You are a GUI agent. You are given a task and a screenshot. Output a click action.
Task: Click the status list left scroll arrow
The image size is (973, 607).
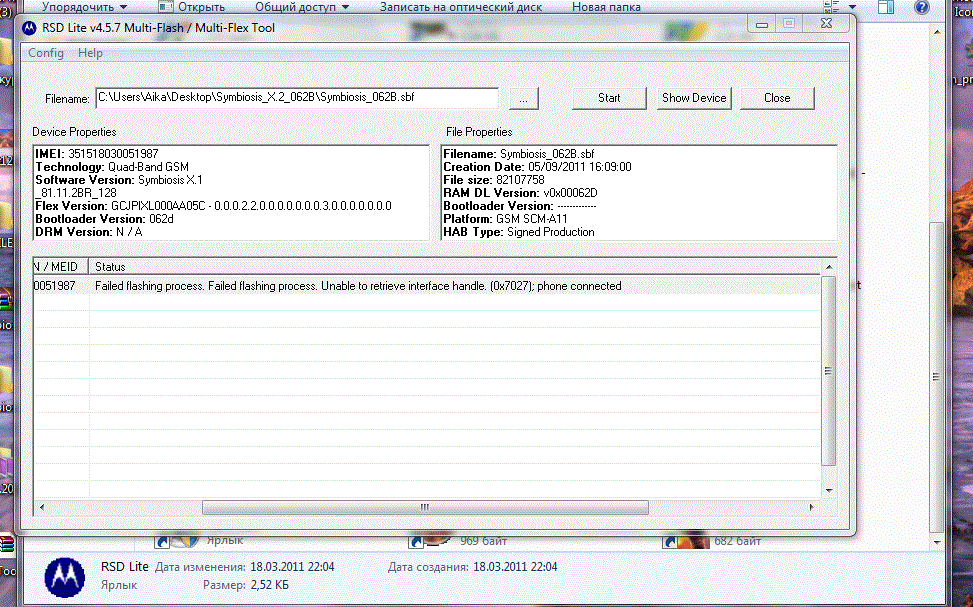41,507
